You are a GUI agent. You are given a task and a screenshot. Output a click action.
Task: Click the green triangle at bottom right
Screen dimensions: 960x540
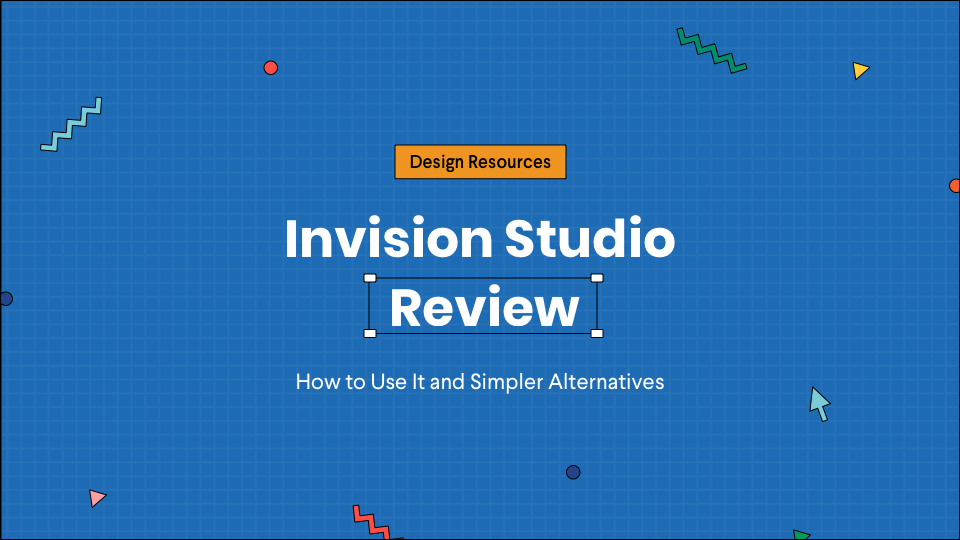(x=800, y=535)
